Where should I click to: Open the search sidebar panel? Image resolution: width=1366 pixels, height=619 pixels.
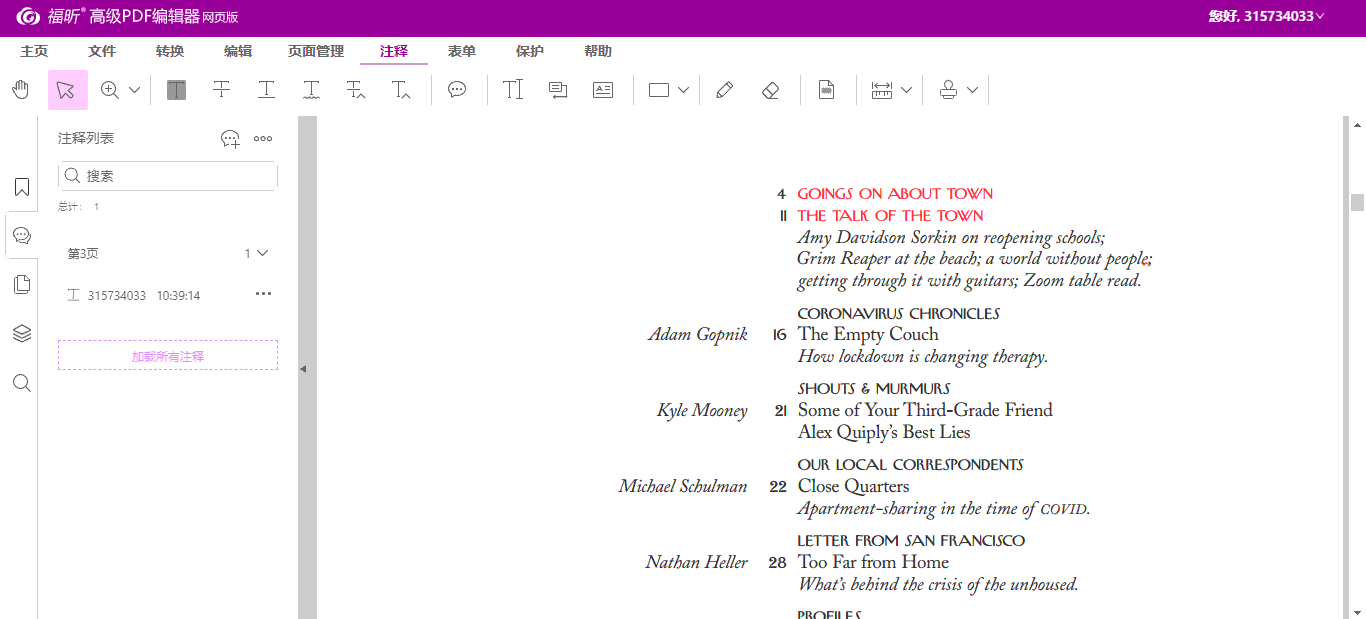pyautogui.click(x=21, y=383)
